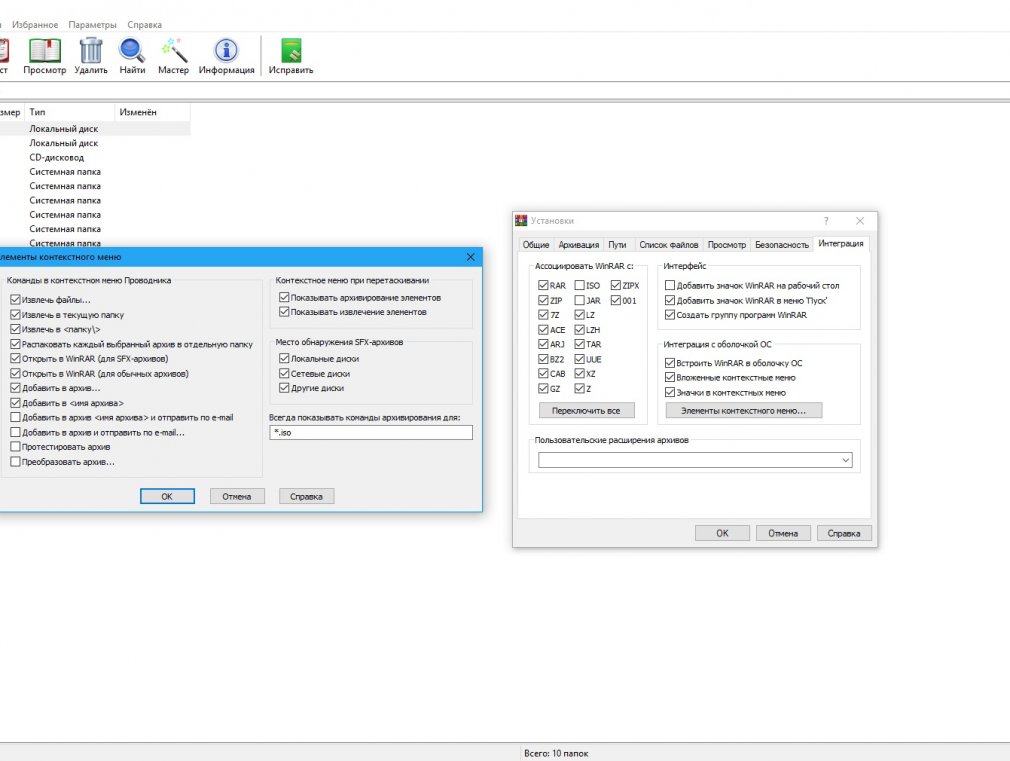Toggle 'Извлечь в текущую папку' checkbox

[15, 314]
